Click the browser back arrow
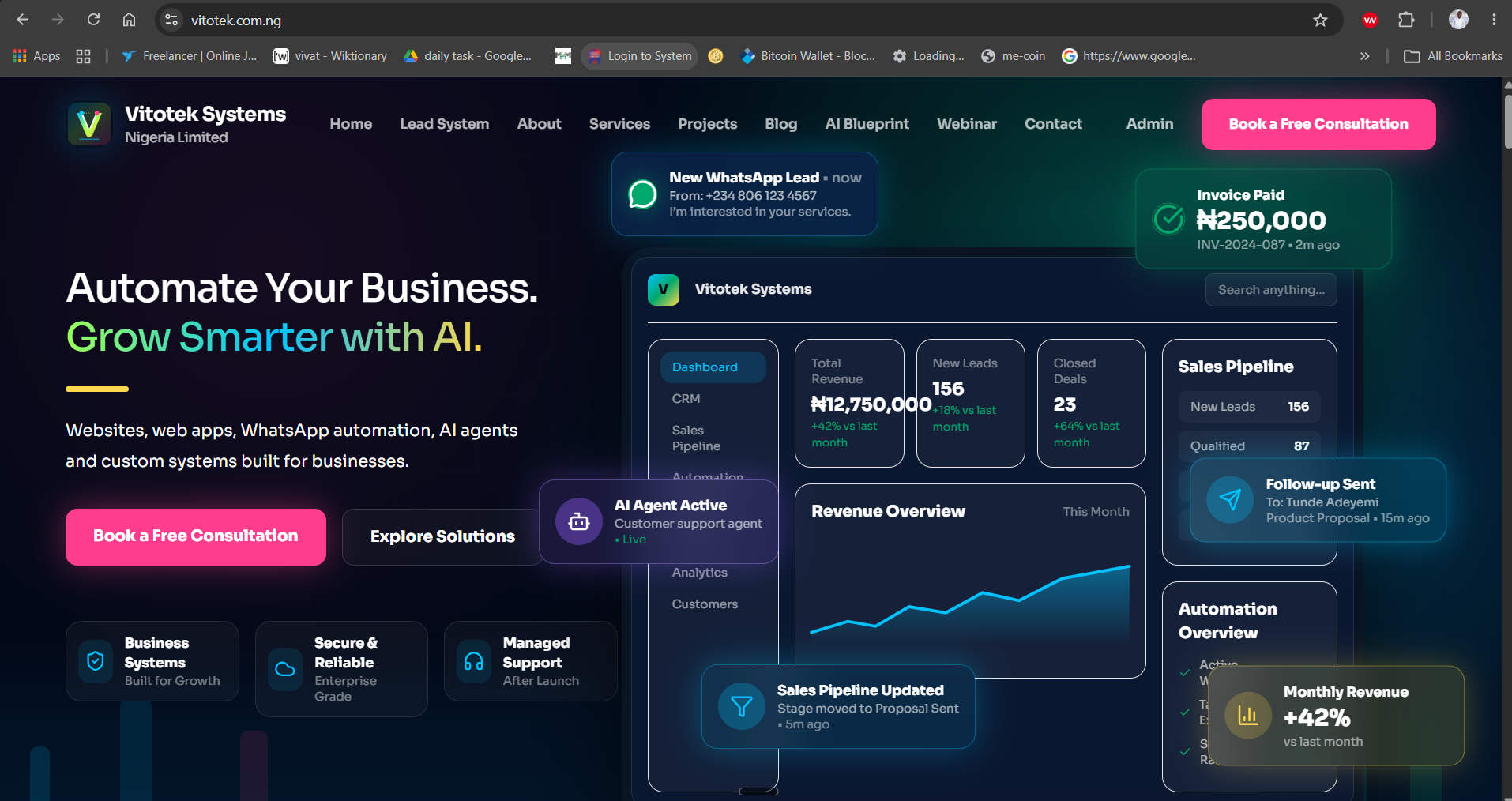Screen dimensions: 1512x801 23,20
